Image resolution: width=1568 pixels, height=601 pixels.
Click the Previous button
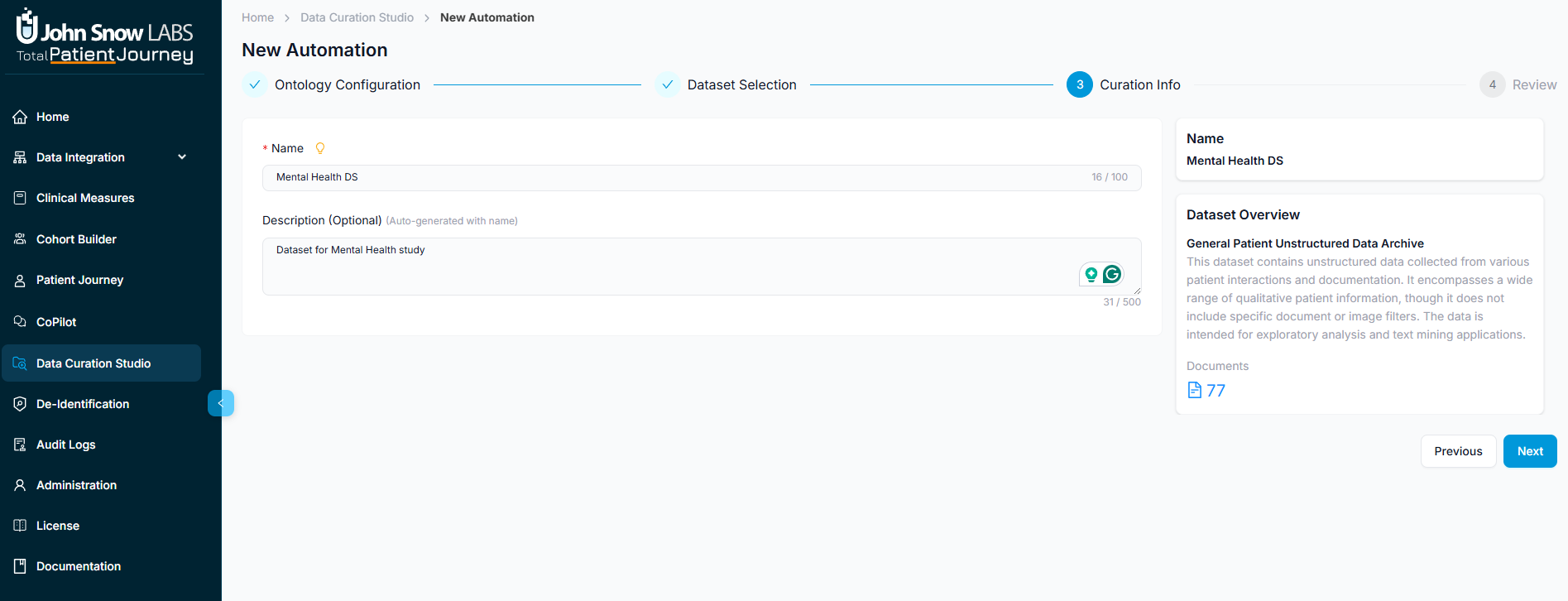(x=1458, y=451)
